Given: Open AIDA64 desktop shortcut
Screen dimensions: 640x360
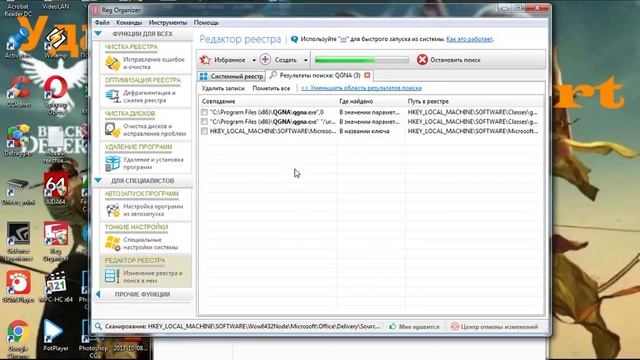Looking at the screenshot, I should pyautogui.click(x=56, y=188).
